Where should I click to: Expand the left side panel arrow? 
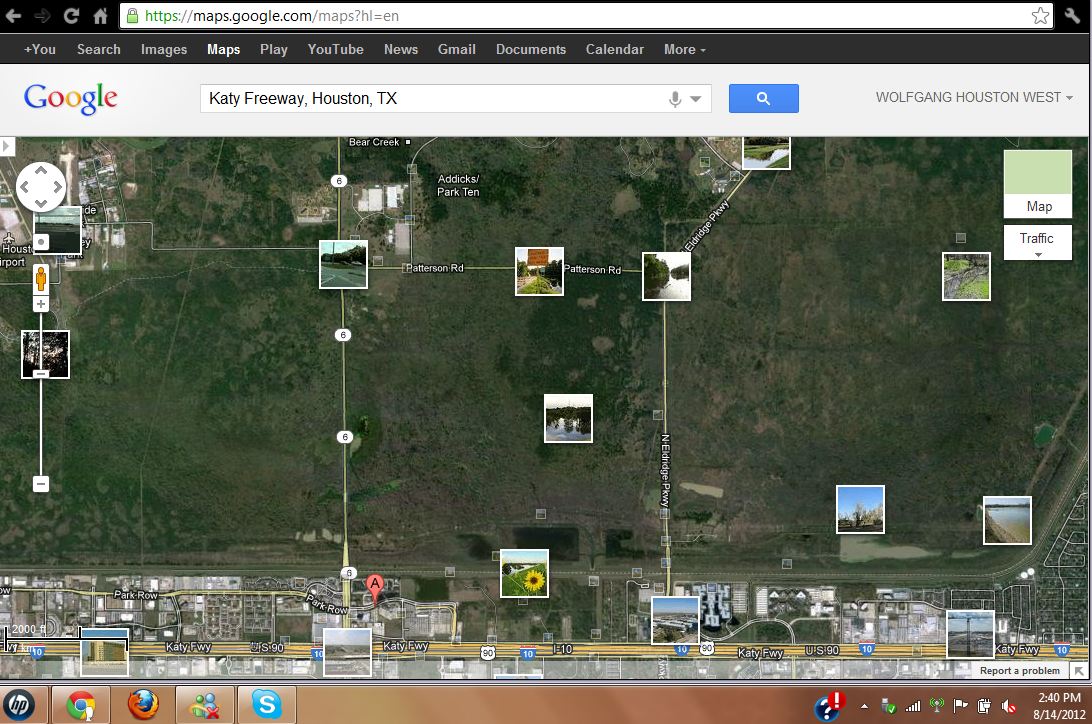[7, 146]
